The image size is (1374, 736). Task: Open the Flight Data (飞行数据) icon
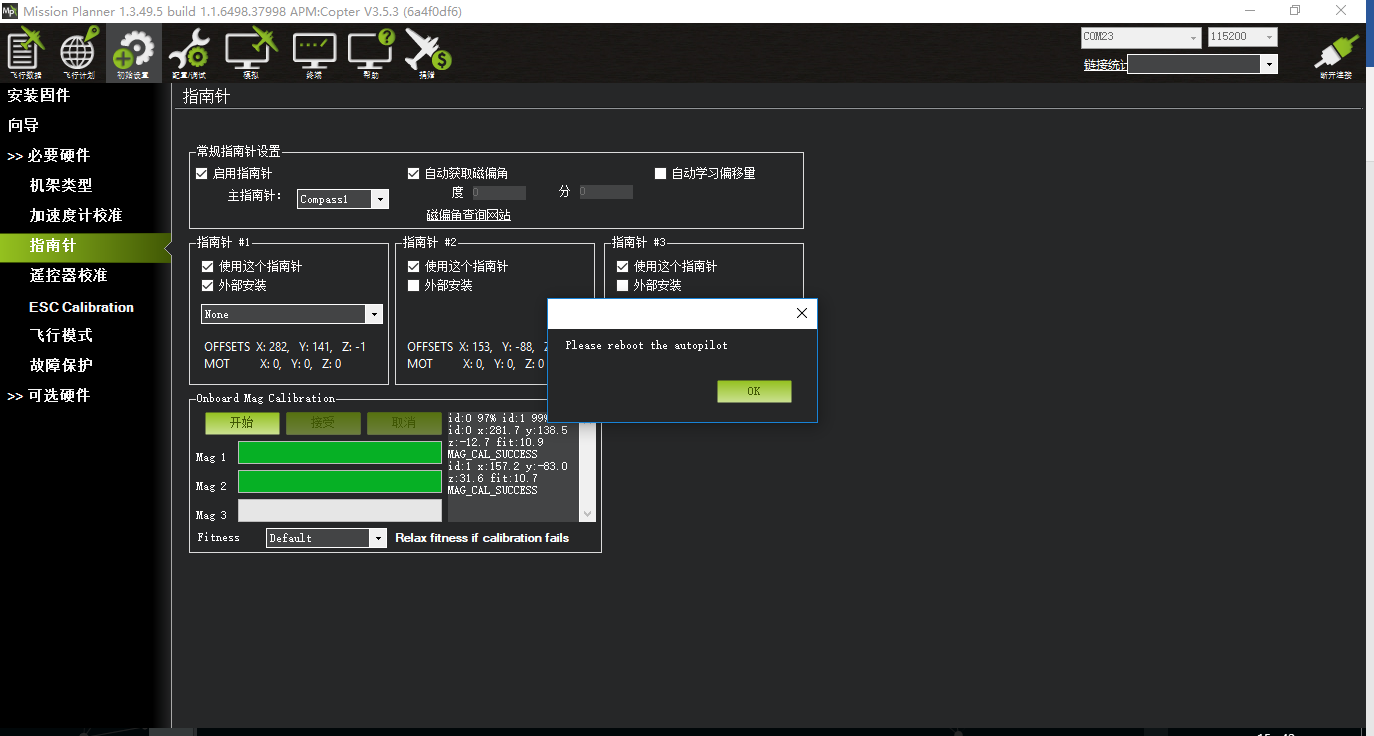coord(26,53)
